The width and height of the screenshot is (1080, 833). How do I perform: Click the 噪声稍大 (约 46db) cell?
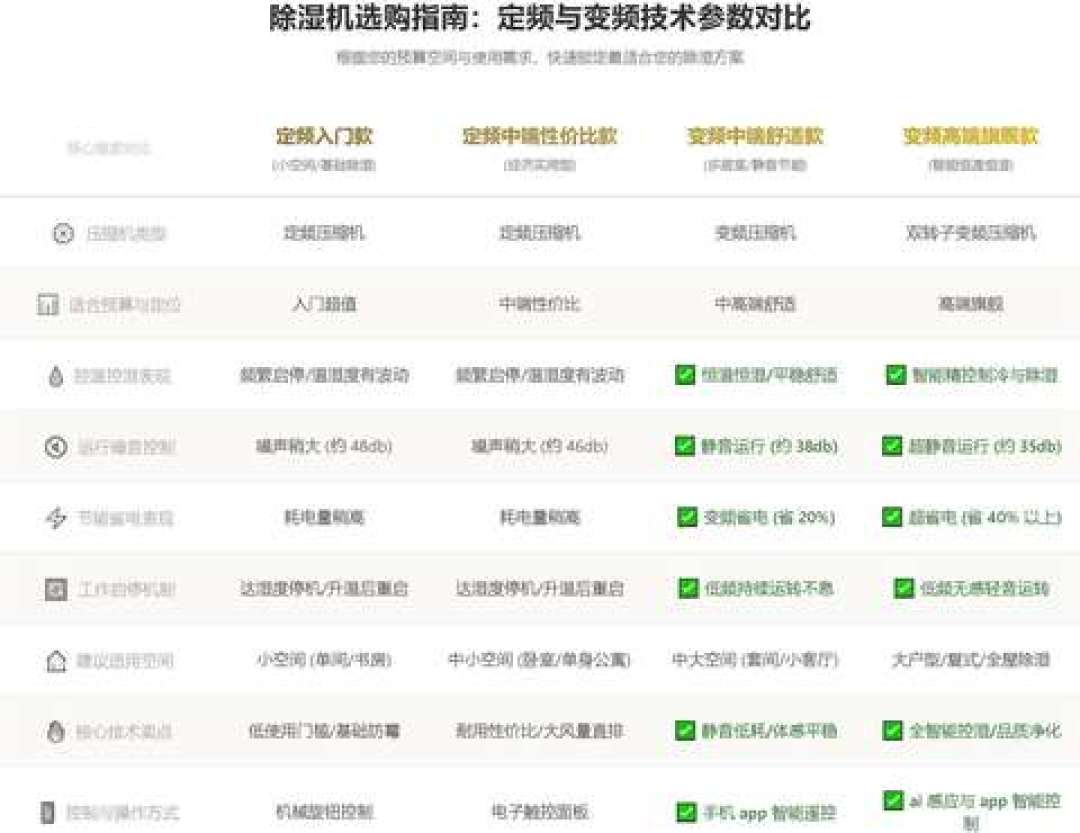[539, 446]
